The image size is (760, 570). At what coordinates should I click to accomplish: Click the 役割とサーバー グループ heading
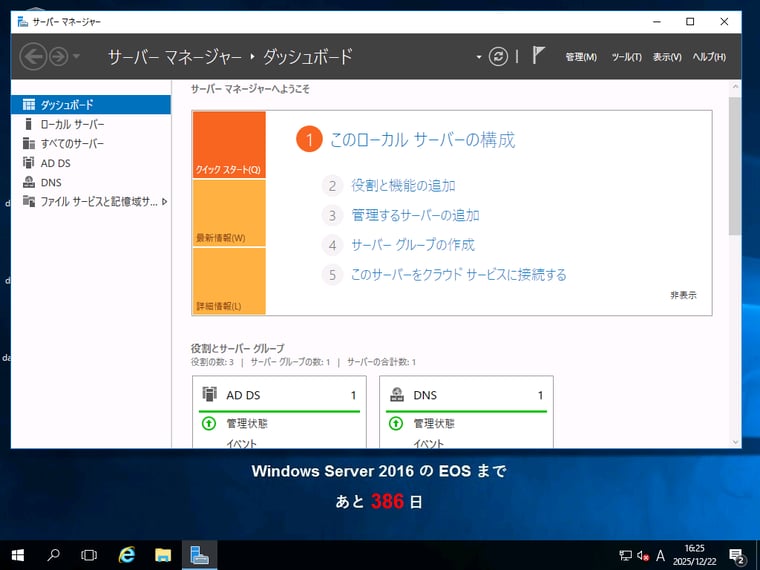click(x=238, y=348)
